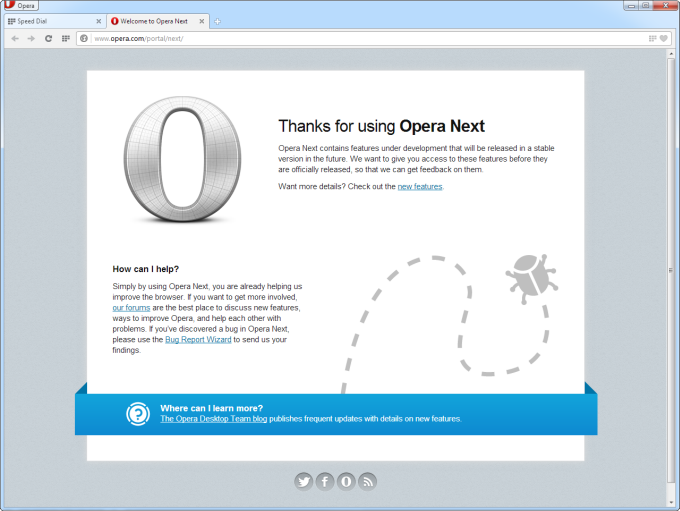Click the Where can I learn more? heading
The height and width of the screenshot is (511, 680).
point(212,408)
